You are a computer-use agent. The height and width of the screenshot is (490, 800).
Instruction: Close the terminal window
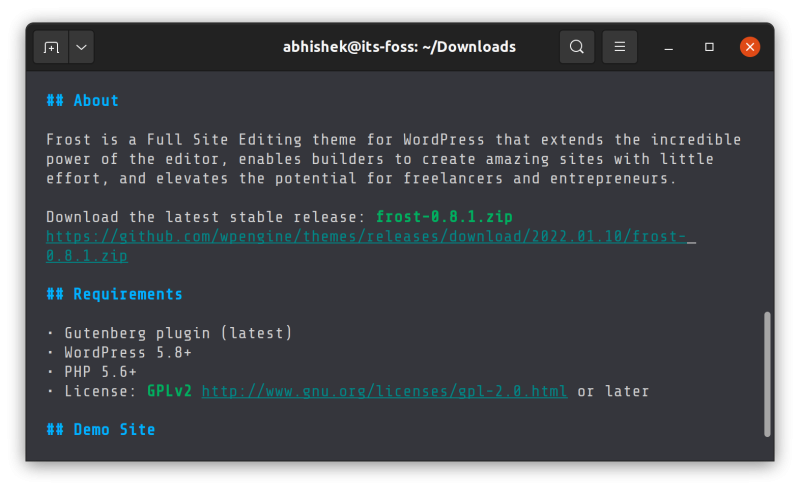tap(750, 47)
